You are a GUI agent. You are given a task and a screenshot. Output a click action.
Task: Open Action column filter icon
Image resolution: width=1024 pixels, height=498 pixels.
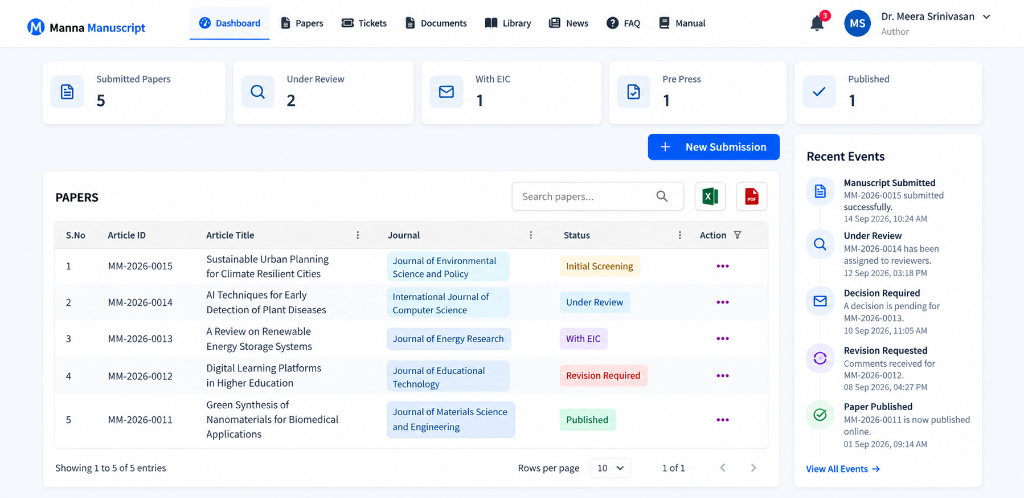pos(737,235)
